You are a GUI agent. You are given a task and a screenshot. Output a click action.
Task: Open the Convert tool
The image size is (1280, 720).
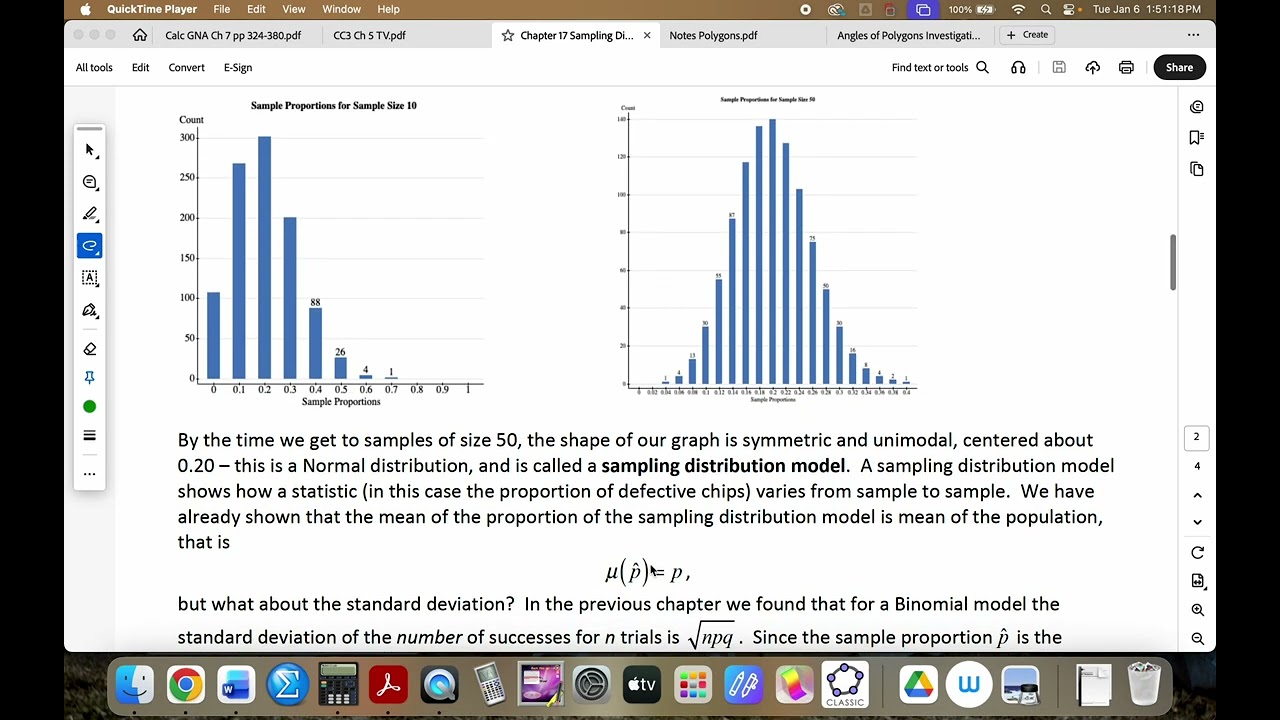pos(186,67)
